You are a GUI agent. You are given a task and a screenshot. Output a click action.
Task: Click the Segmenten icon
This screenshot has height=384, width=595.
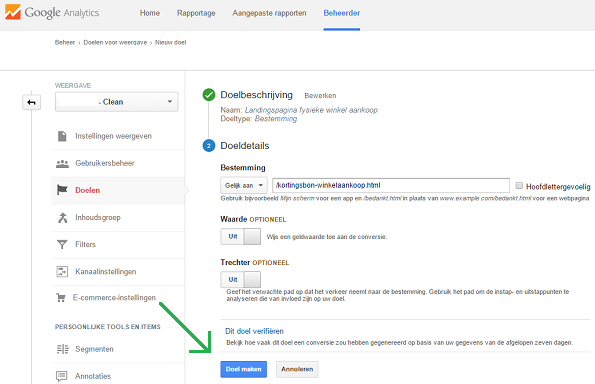63,349
